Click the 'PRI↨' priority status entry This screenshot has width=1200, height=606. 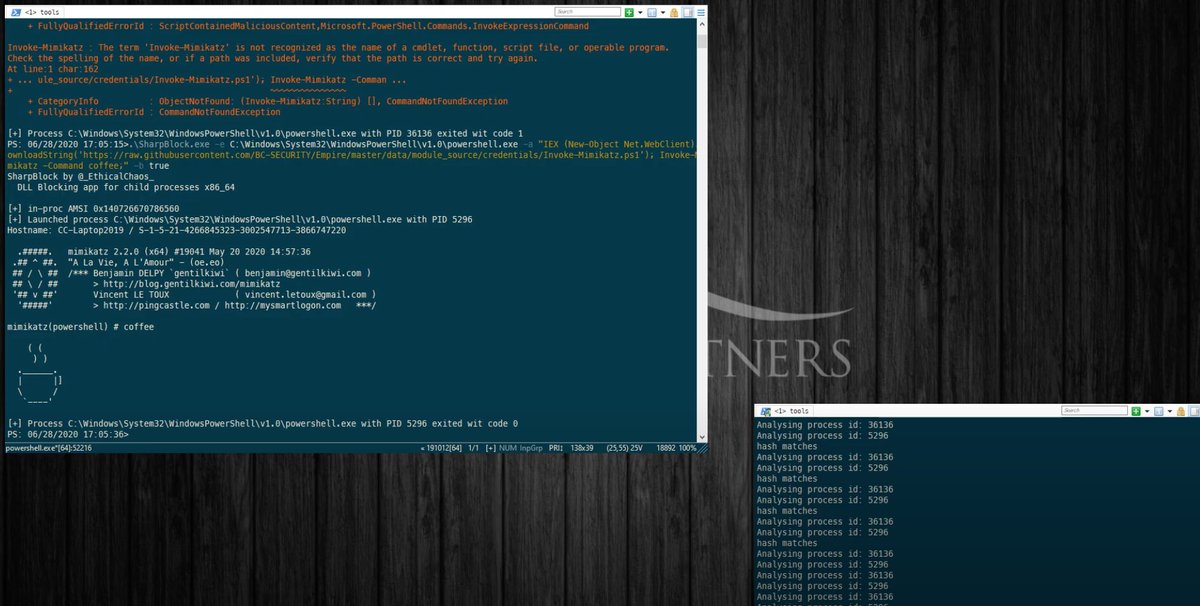(x=555, y=448)
